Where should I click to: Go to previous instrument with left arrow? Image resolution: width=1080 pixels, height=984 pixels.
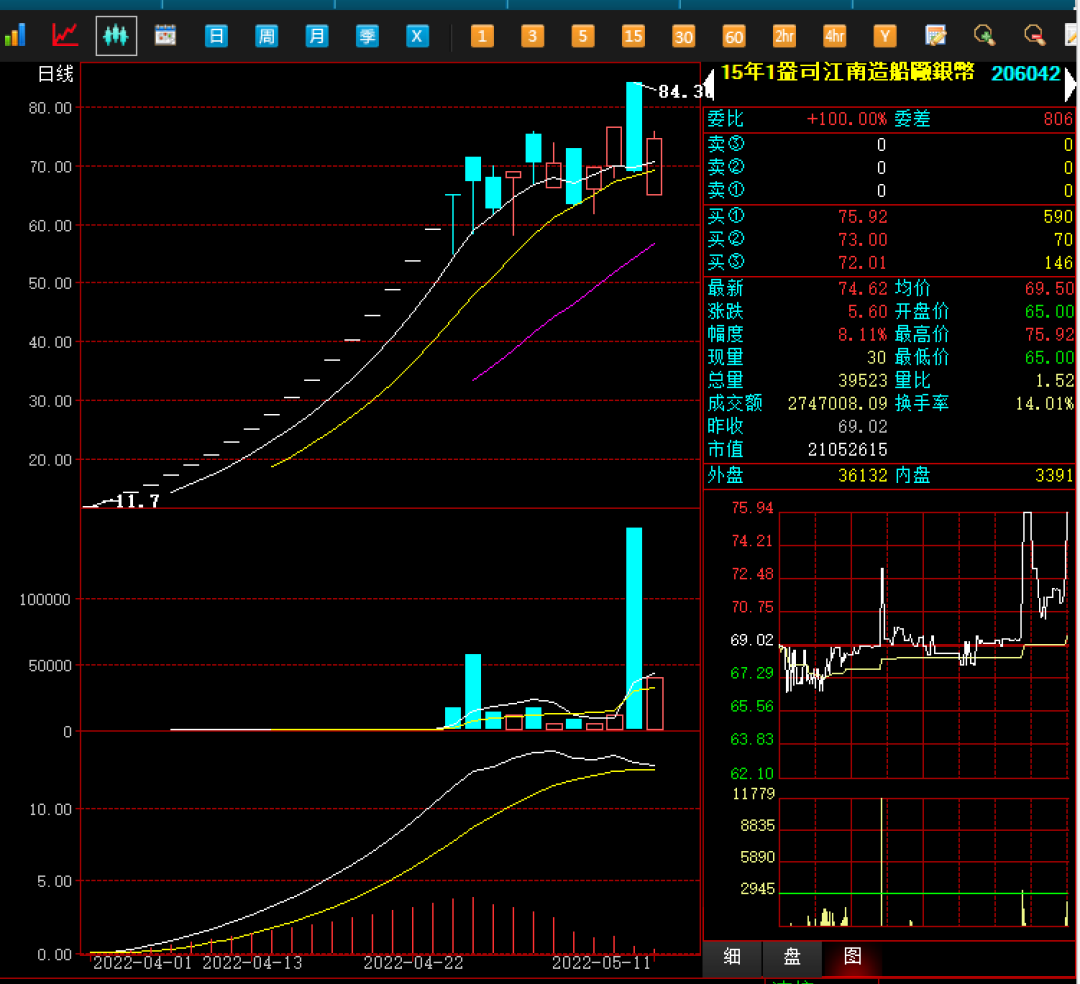[x=709, y=85]
